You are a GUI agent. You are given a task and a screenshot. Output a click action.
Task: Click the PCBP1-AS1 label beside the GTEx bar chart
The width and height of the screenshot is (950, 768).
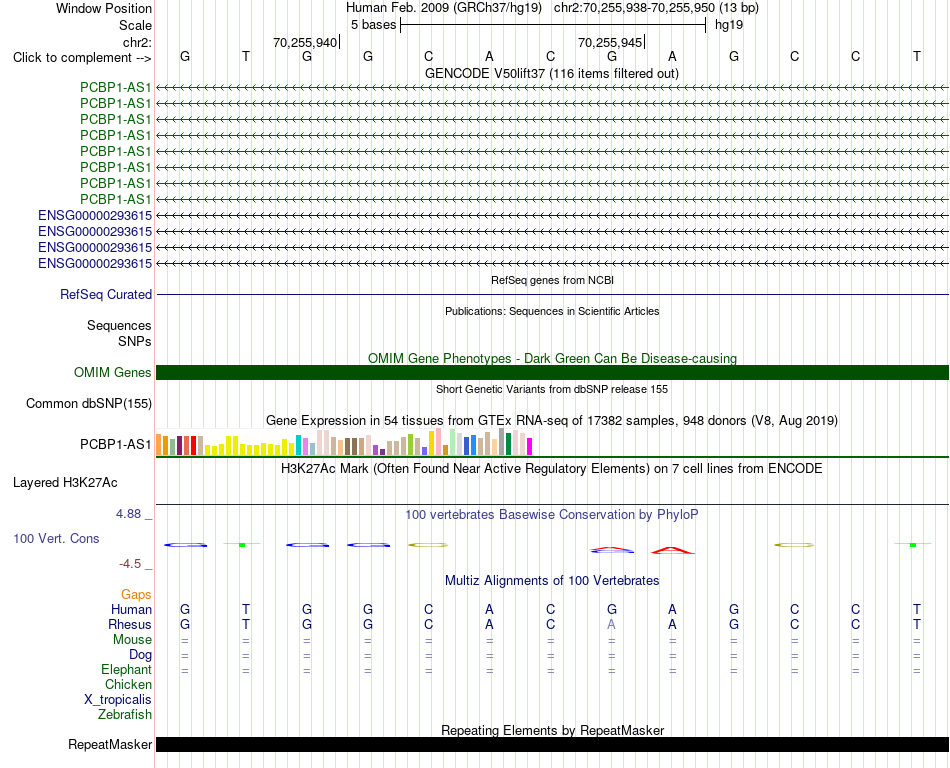[116, 445]
